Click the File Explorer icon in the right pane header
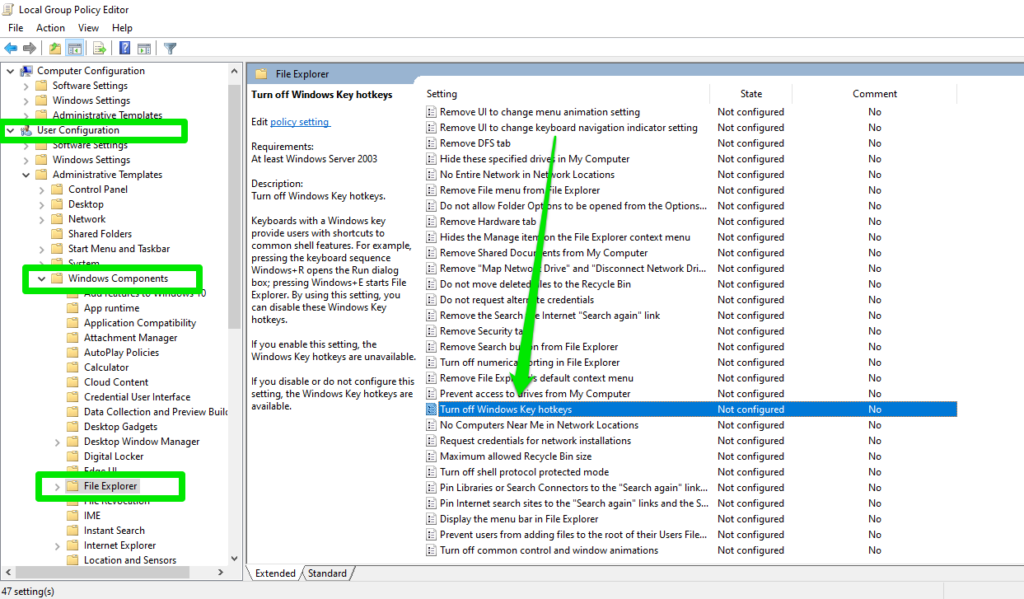This screenshot has height=599, width=1024. coord(263,73)
